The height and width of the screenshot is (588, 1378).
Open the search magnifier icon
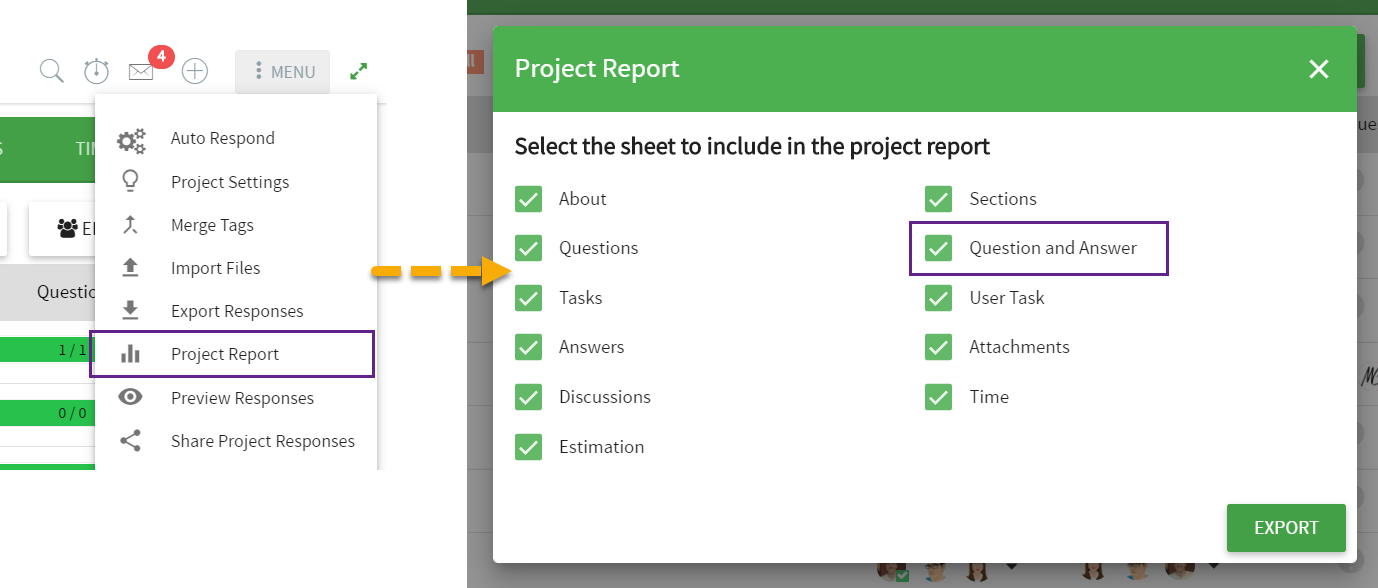52,71
